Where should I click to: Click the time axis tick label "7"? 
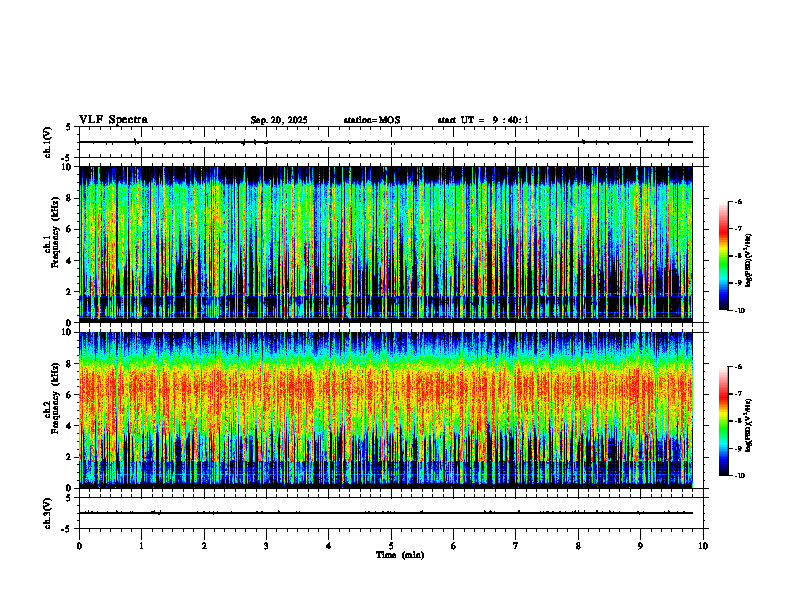click(x=516, y=546)
